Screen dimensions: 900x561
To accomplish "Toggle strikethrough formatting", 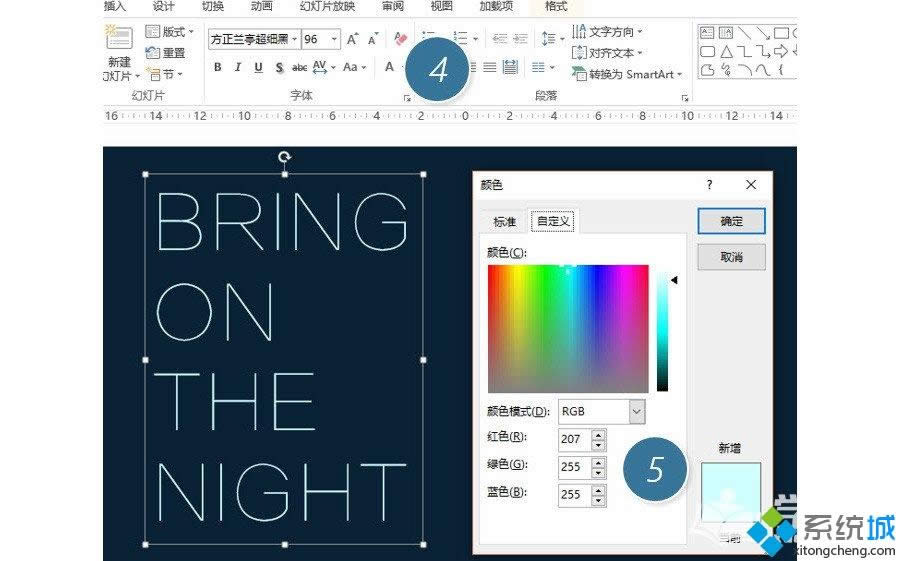I will [x=299, y=68].
